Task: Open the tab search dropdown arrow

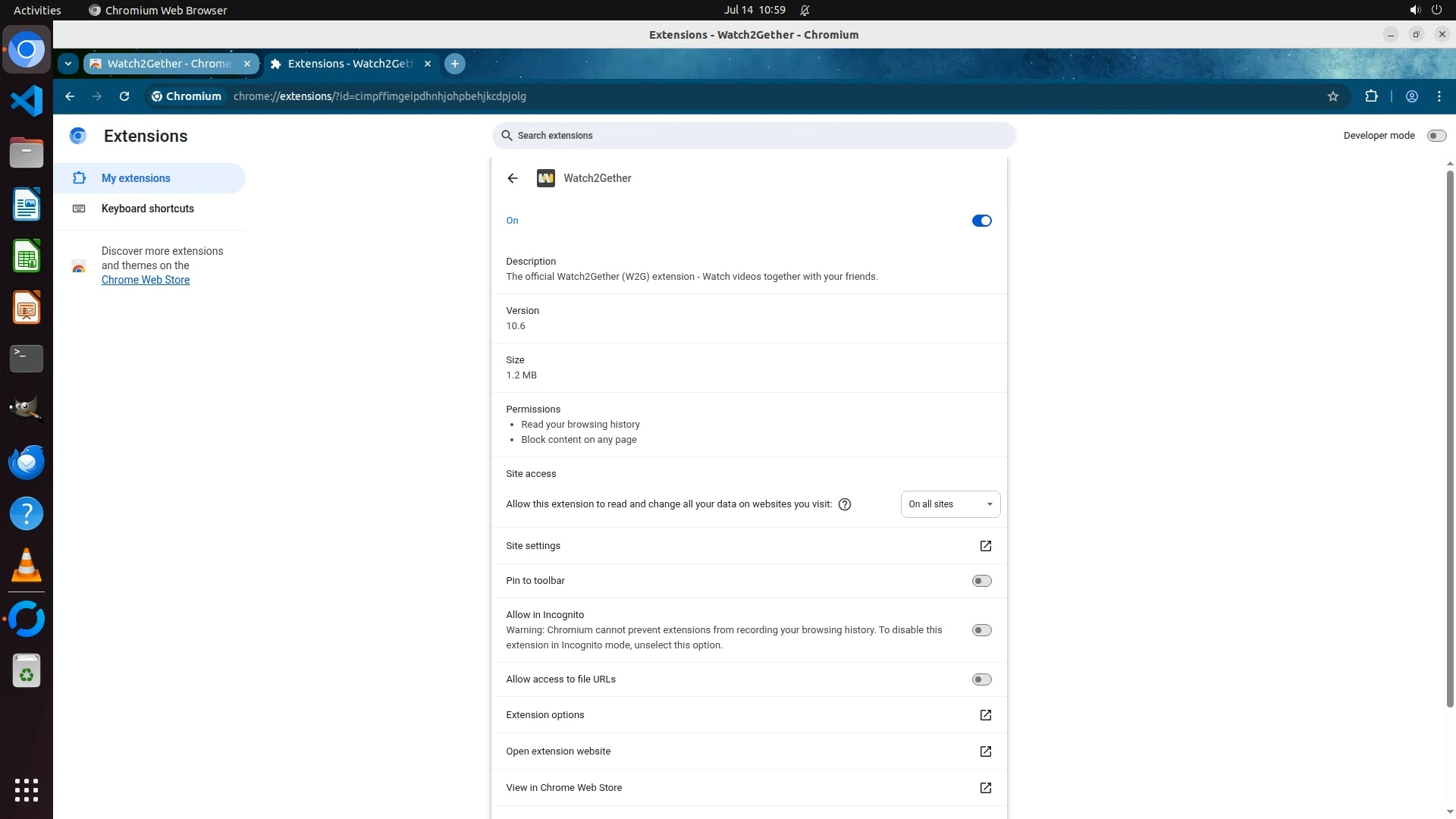Action: pyautogui.click(x=68, y=64)
